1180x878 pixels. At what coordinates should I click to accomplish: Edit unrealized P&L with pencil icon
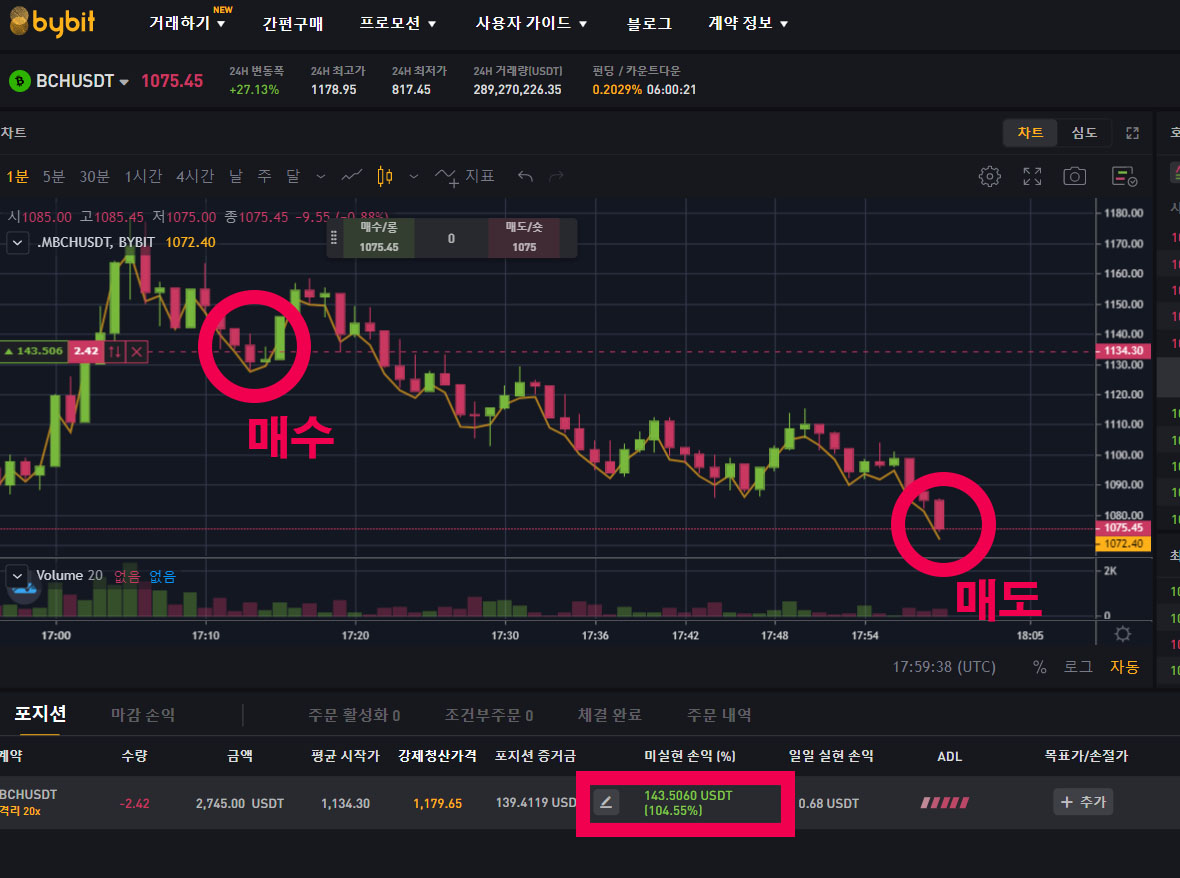(606, 802)
